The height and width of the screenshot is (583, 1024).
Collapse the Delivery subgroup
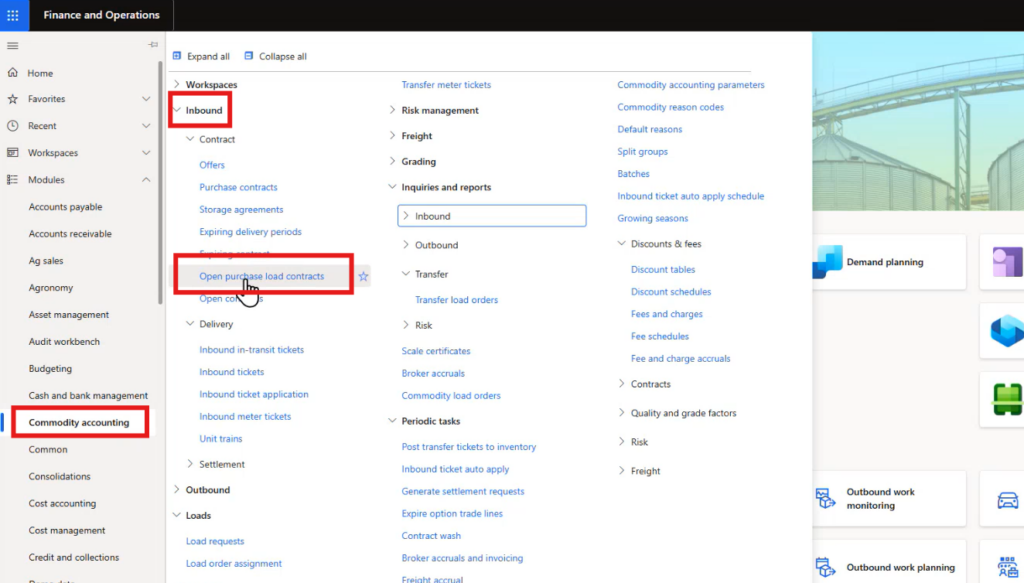click(x=190, y=324)
